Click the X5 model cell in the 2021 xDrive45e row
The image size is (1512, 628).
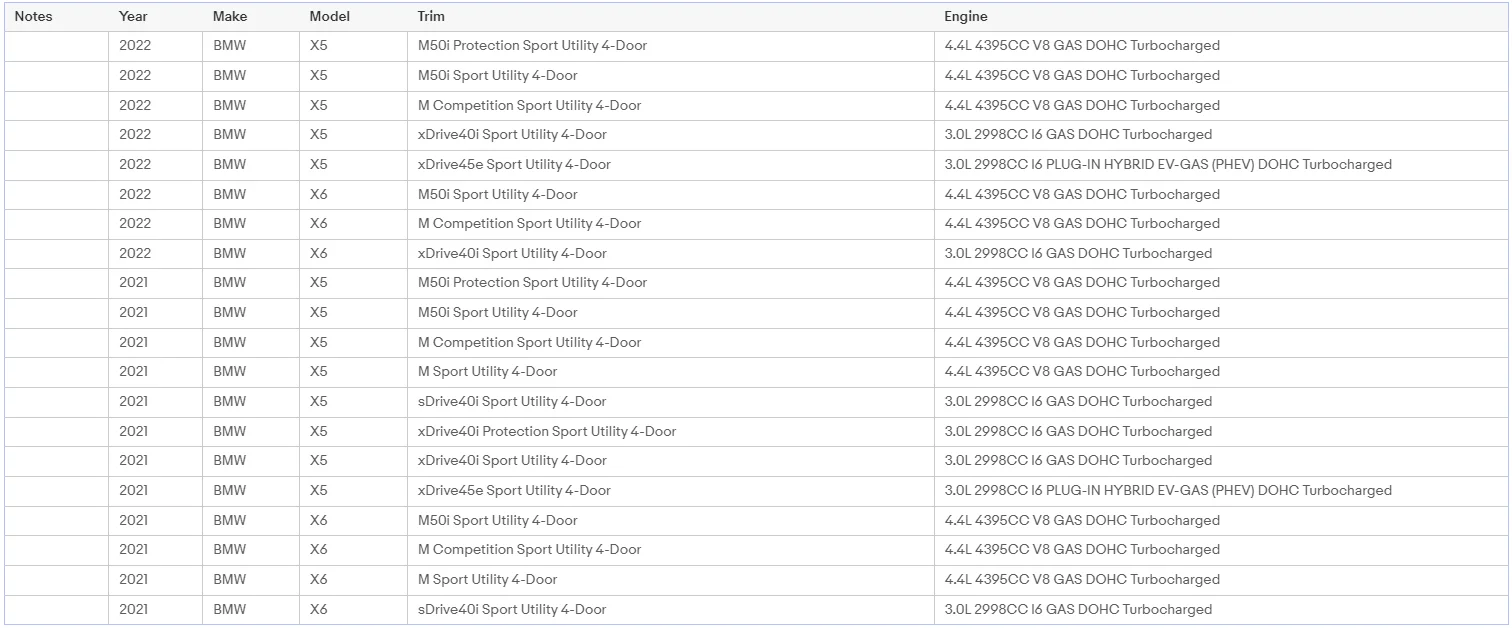coord(353,491)
